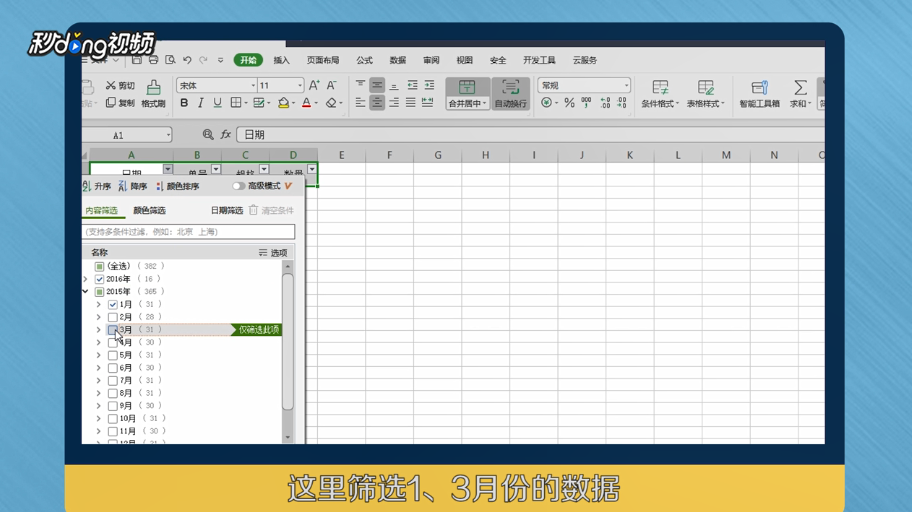Screen dimensions: 912x512
Task: Open the Options (选项) menu in filter list
Action: pyautogui.click(x=273, y=253)
